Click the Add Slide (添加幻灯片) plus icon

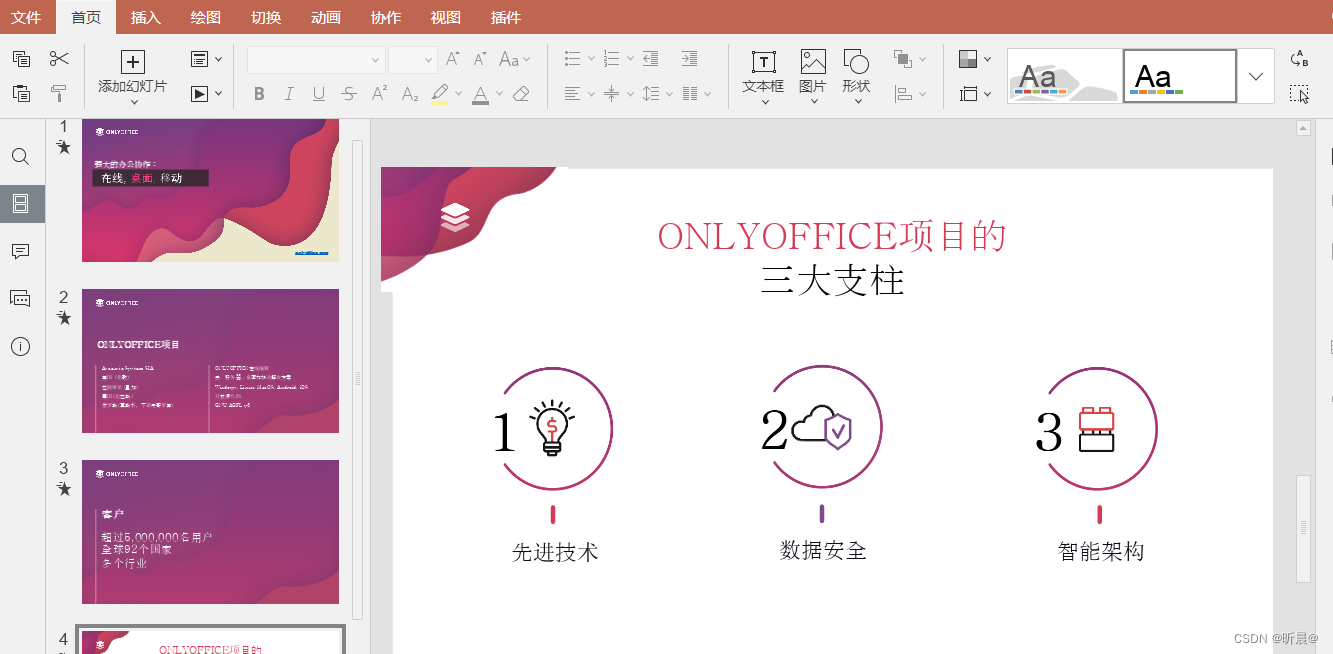click(133, 62)
